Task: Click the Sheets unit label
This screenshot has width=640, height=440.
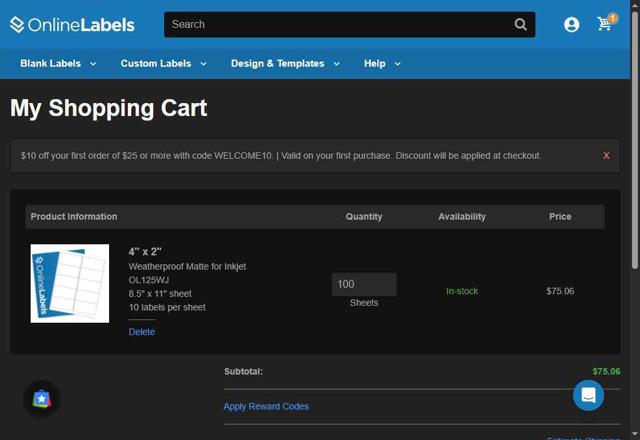Action: [x=364, y=303]
